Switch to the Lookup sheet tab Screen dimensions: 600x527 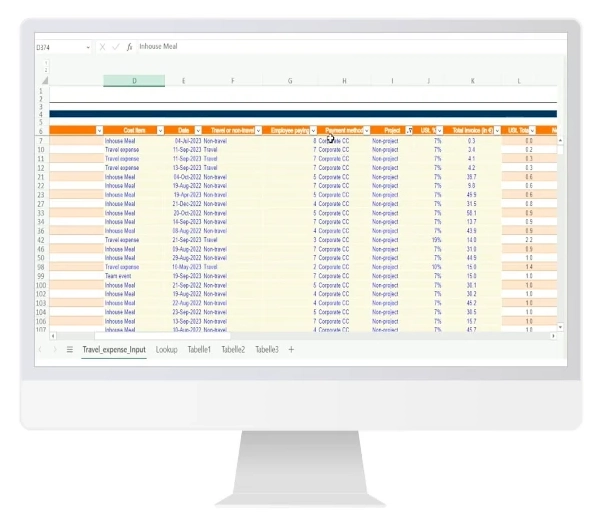coord(166,350)
